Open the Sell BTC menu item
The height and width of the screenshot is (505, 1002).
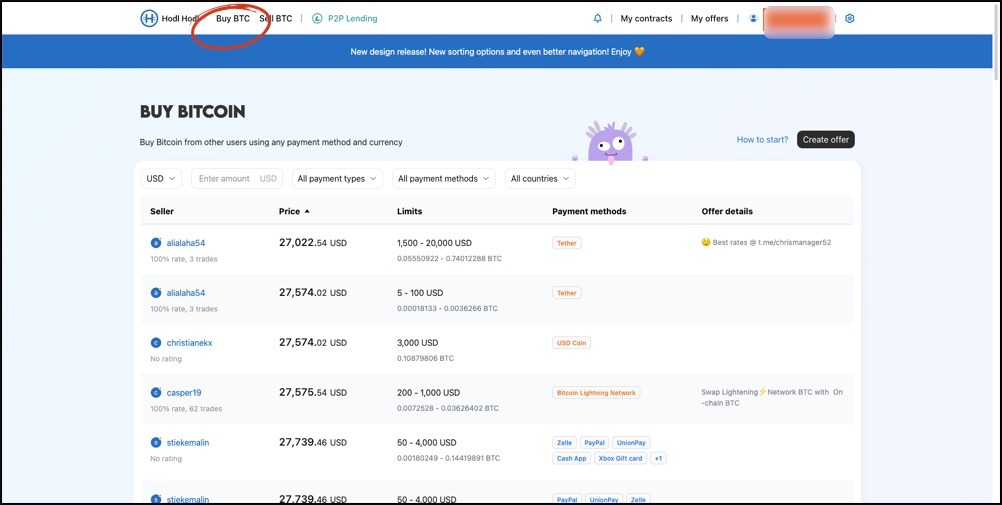pos(275,19)
